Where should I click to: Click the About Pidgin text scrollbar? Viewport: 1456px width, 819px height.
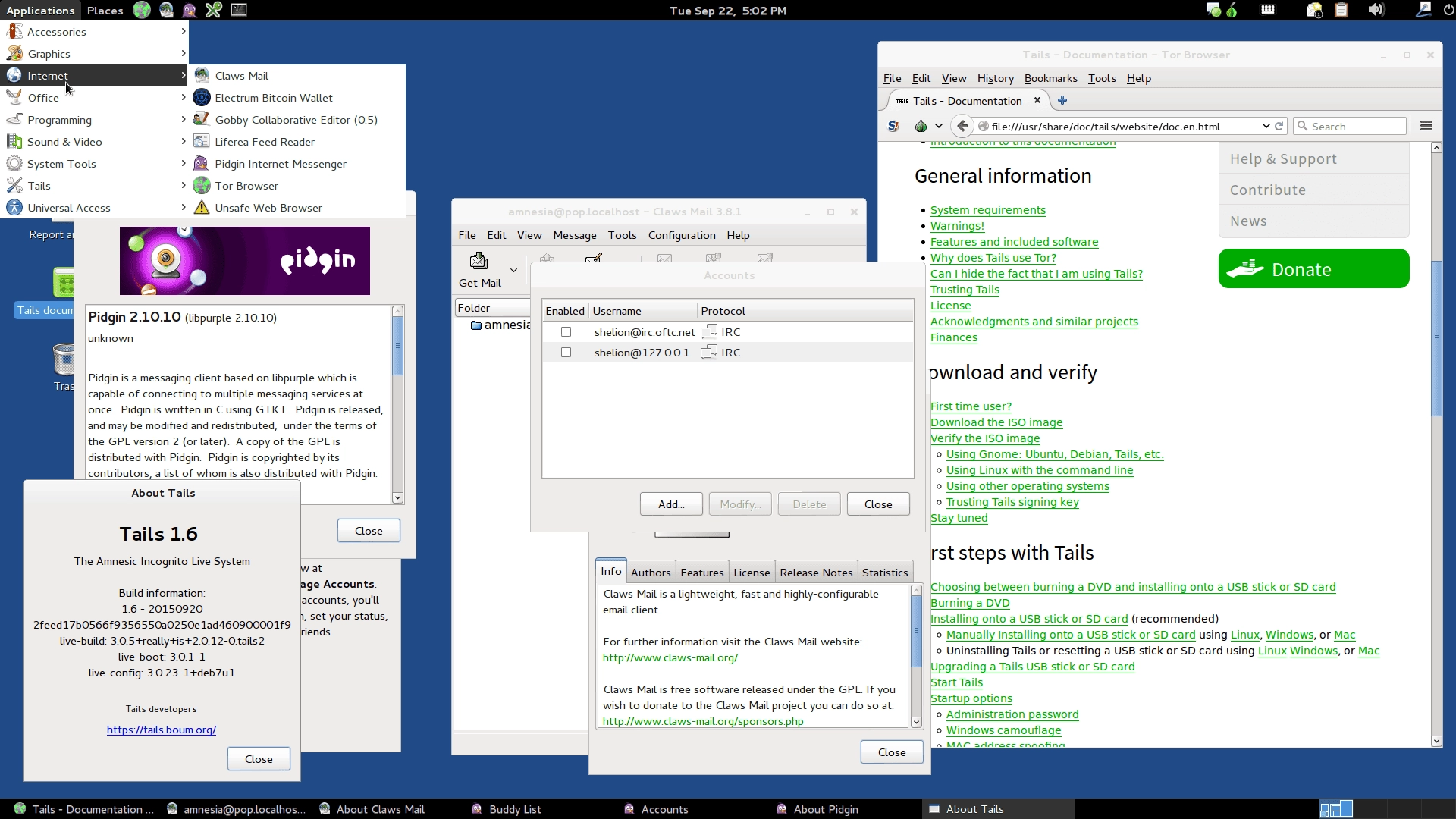397,404
